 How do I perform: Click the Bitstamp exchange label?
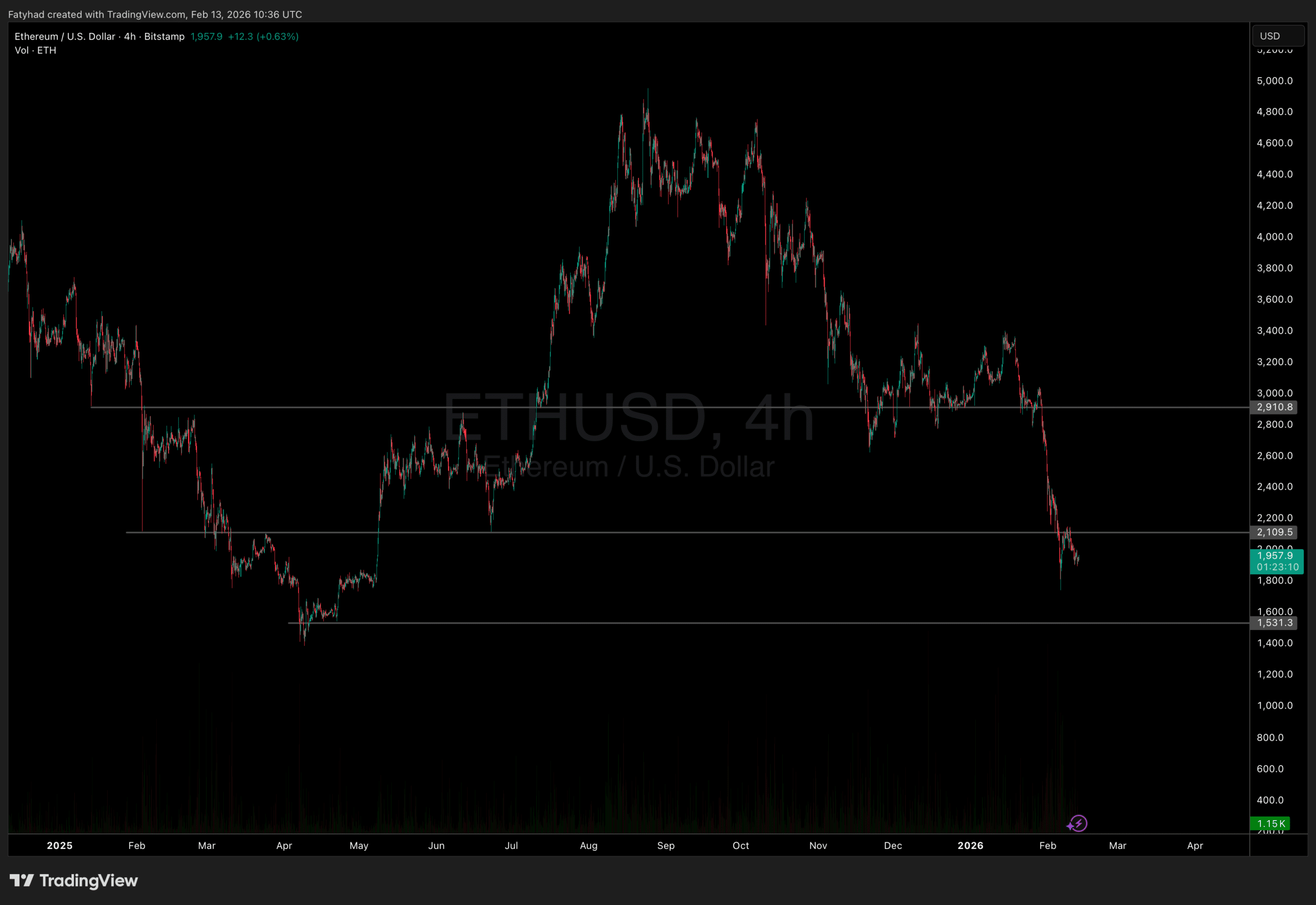point(164,37)
